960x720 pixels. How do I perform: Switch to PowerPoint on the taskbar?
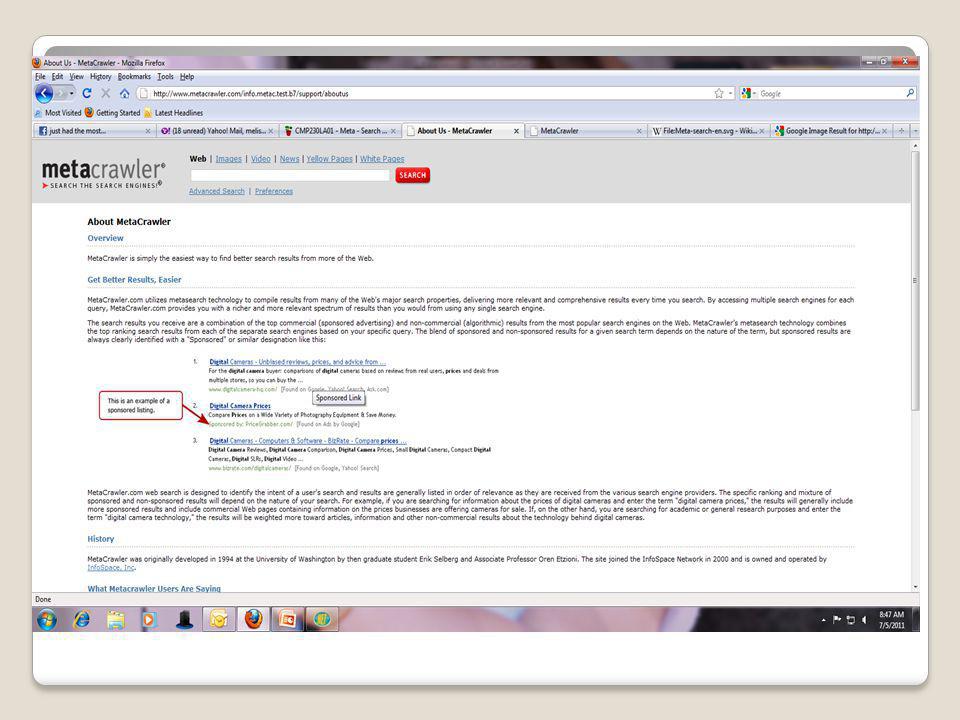coord(288,620)
